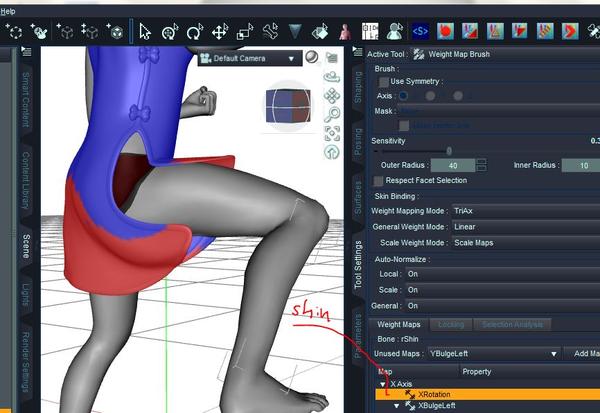Viewport: 600px width, 413px height.
Task: Open the Posing side tab
Action: pos(358,142)
